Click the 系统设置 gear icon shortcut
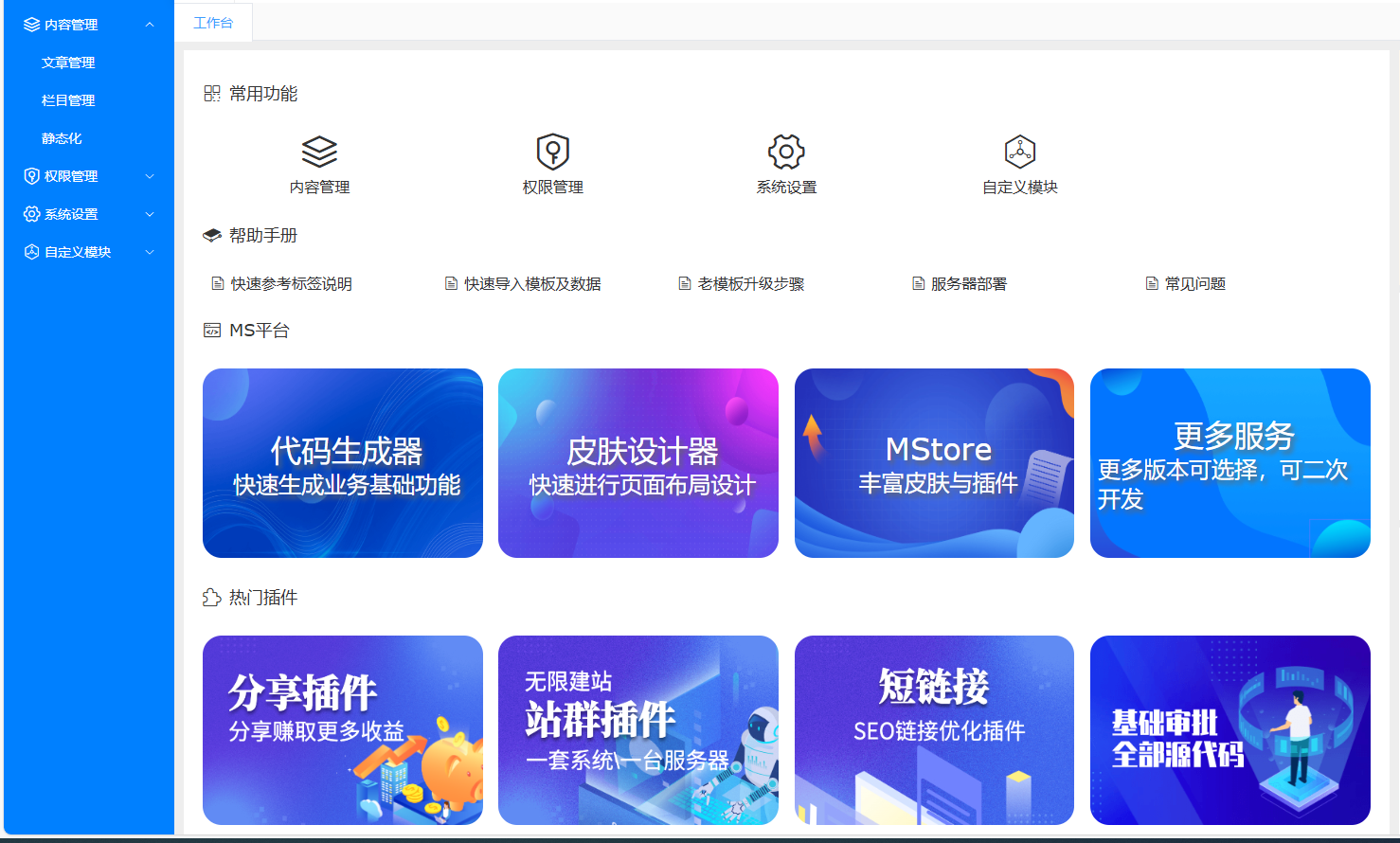Viewport: 1400px width, 843px height. coord(786,152)
